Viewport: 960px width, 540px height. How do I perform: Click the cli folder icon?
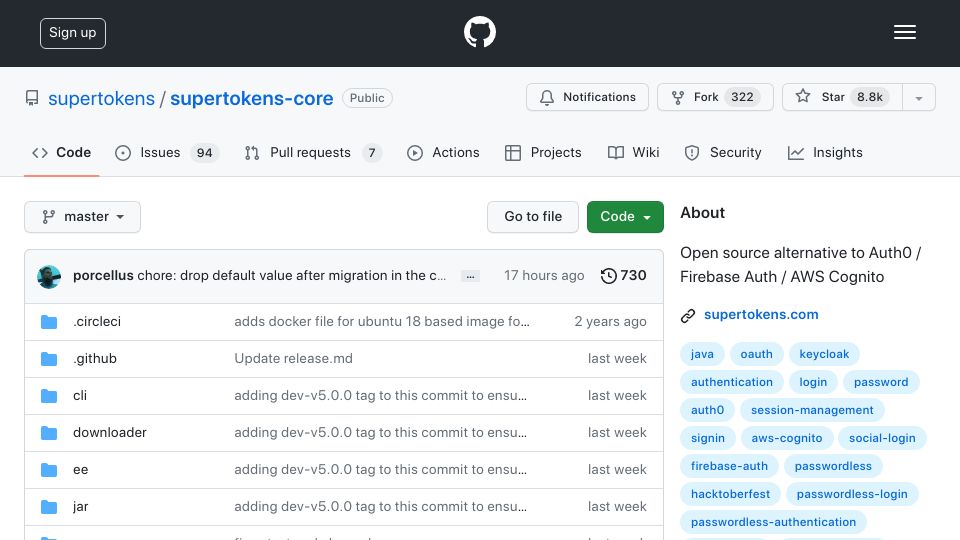point(49,396)
